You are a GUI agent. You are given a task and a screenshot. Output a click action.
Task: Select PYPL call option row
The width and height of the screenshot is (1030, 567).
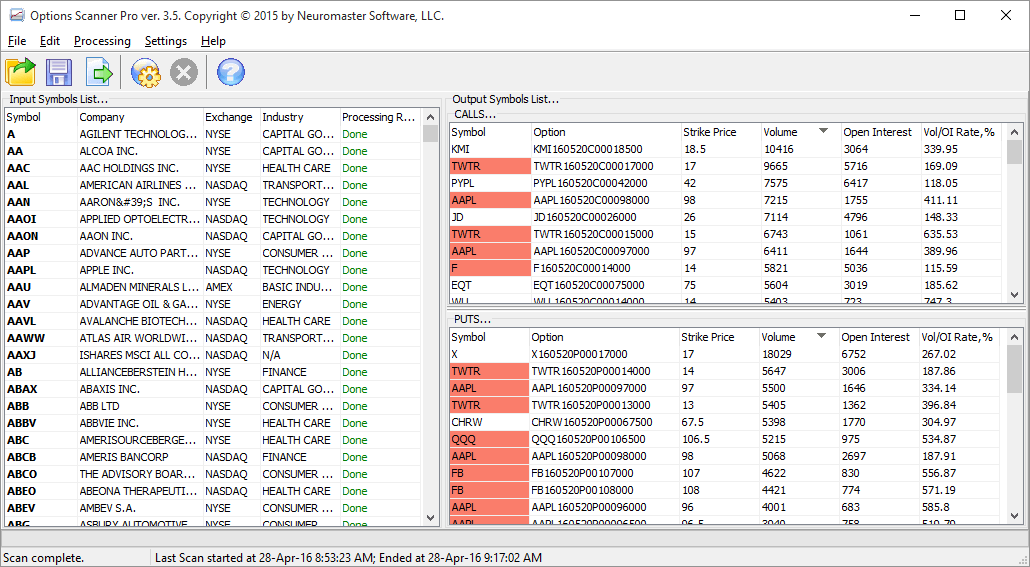(x=727, y=183)
